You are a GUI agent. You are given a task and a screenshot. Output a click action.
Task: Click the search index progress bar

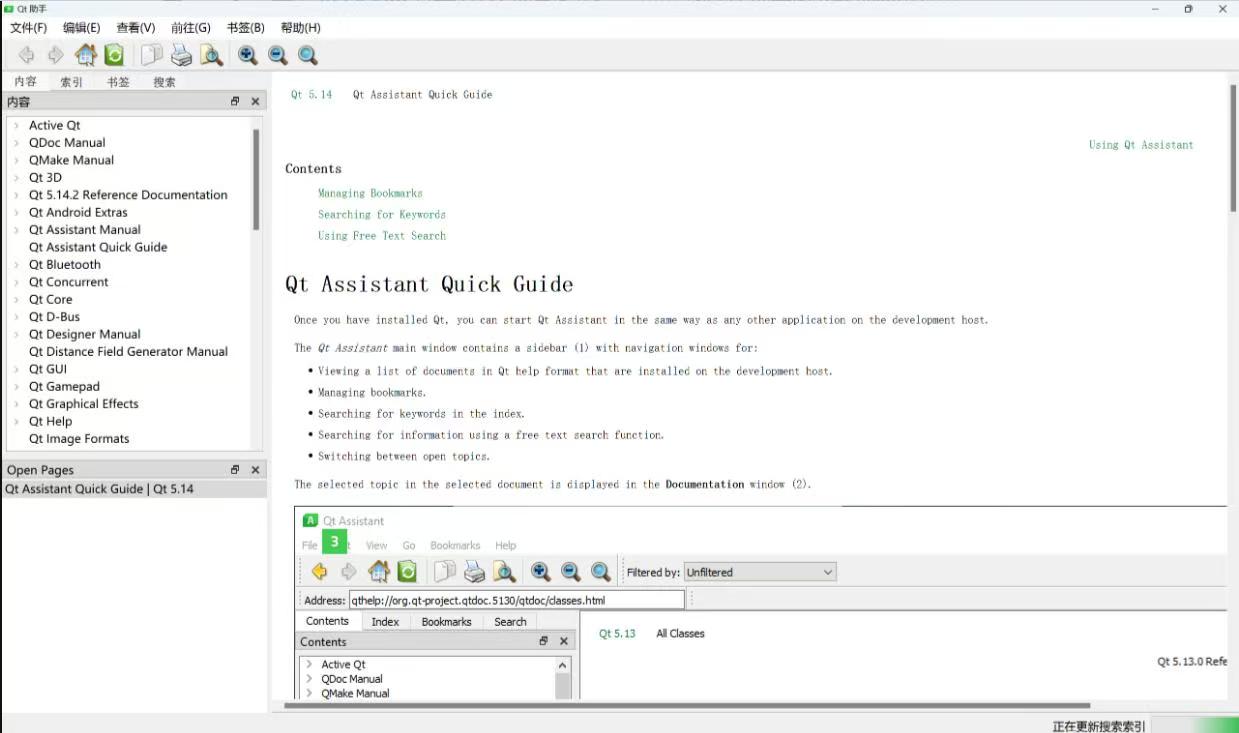tap(1194, 725)
